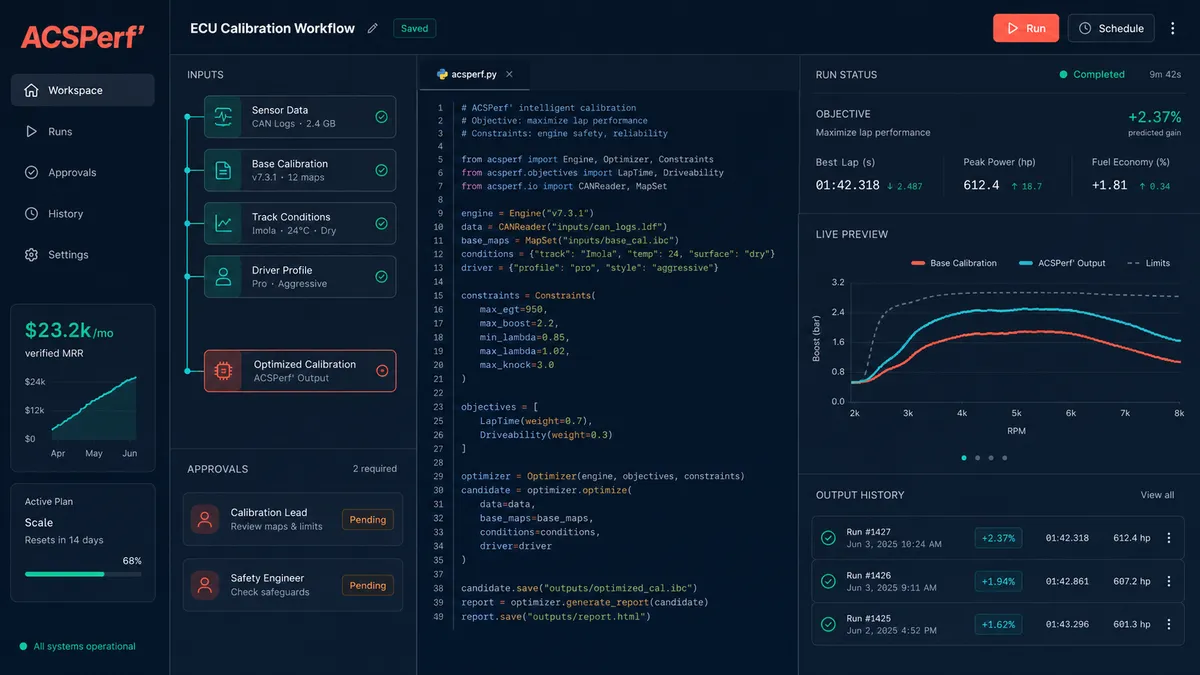Click the $23.2k/mo MRR figure
1200x675 pixels.
point(70,330)
